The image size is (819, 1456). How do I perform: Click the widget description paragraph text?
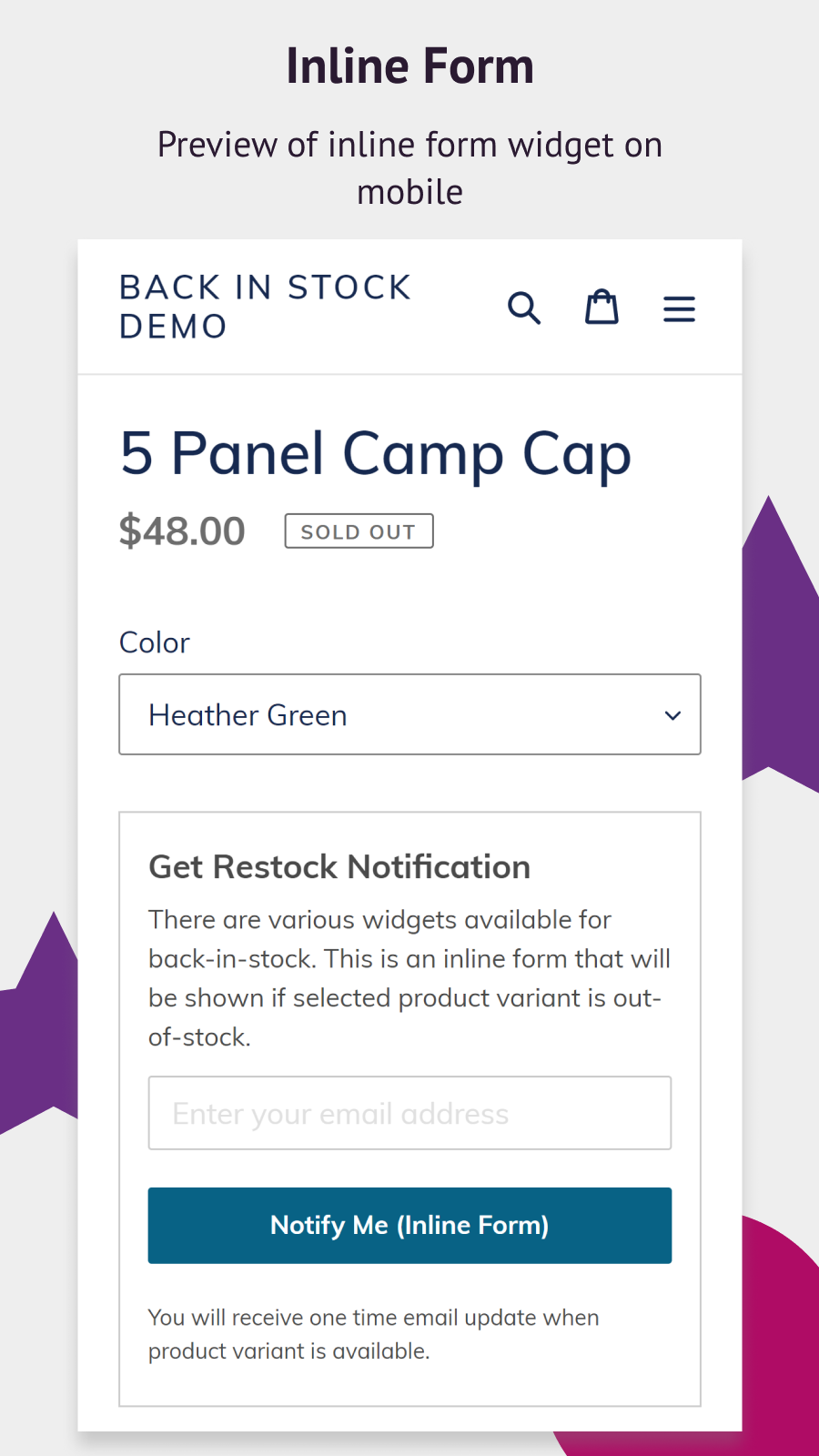click(x=409, y=978)
